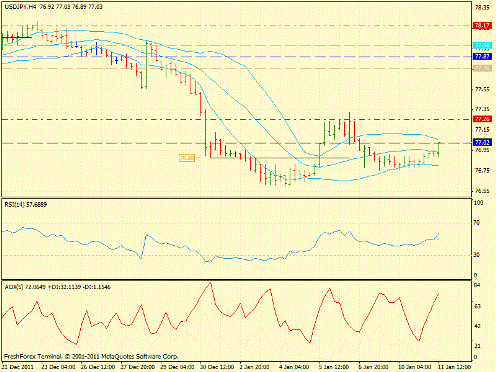Click the ADX scale value 42
496x372 pixels.
click(x=477, y=326)
